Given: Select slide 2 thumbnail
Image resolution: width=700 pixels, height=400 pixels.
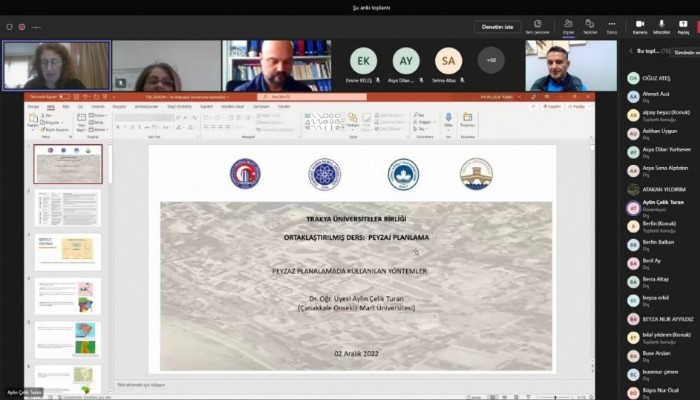Looking at the screenshot, I should 68,208.
